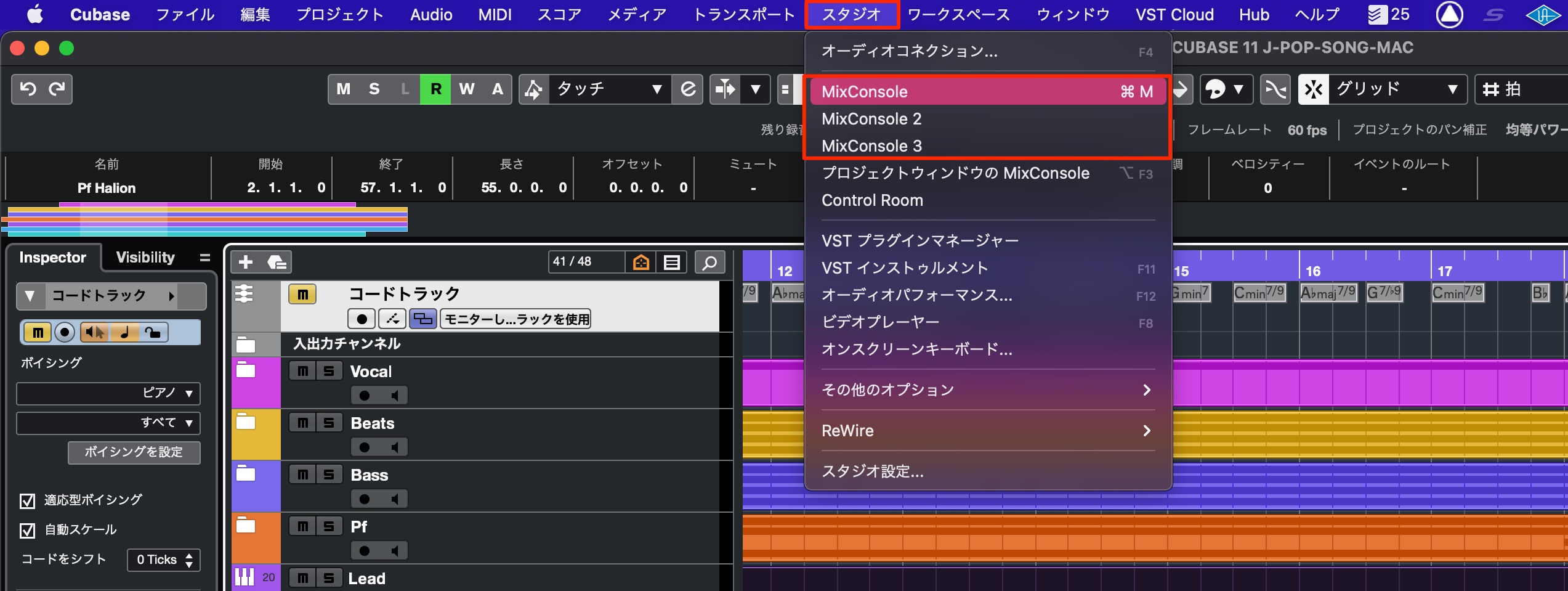Screen dimensions: 1568x591
Task: Click the snap to zero crossing icon
Action: click(1275, 89)
